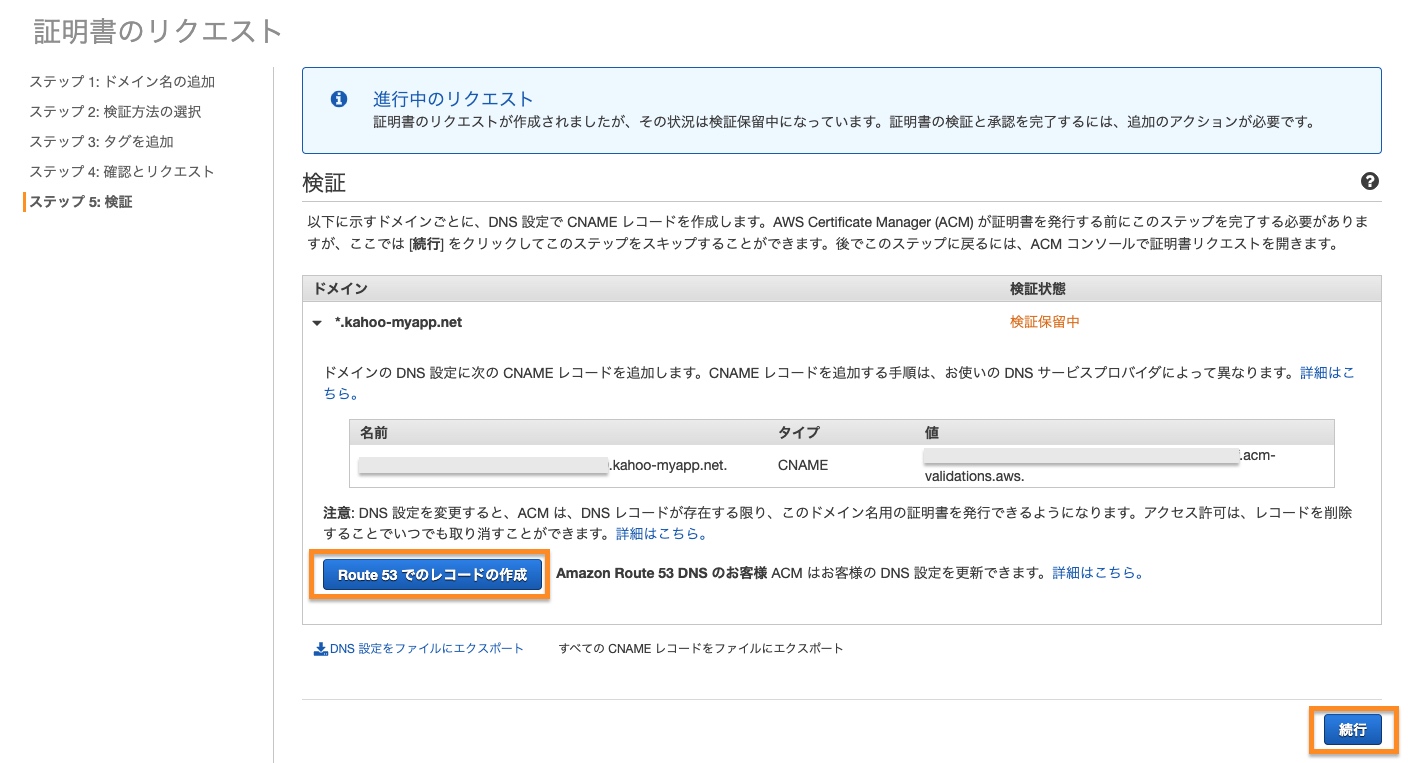Viewport: 1408px width, 763px height.
Task: Click the ドメイン column header
Action: coord(341,289)
